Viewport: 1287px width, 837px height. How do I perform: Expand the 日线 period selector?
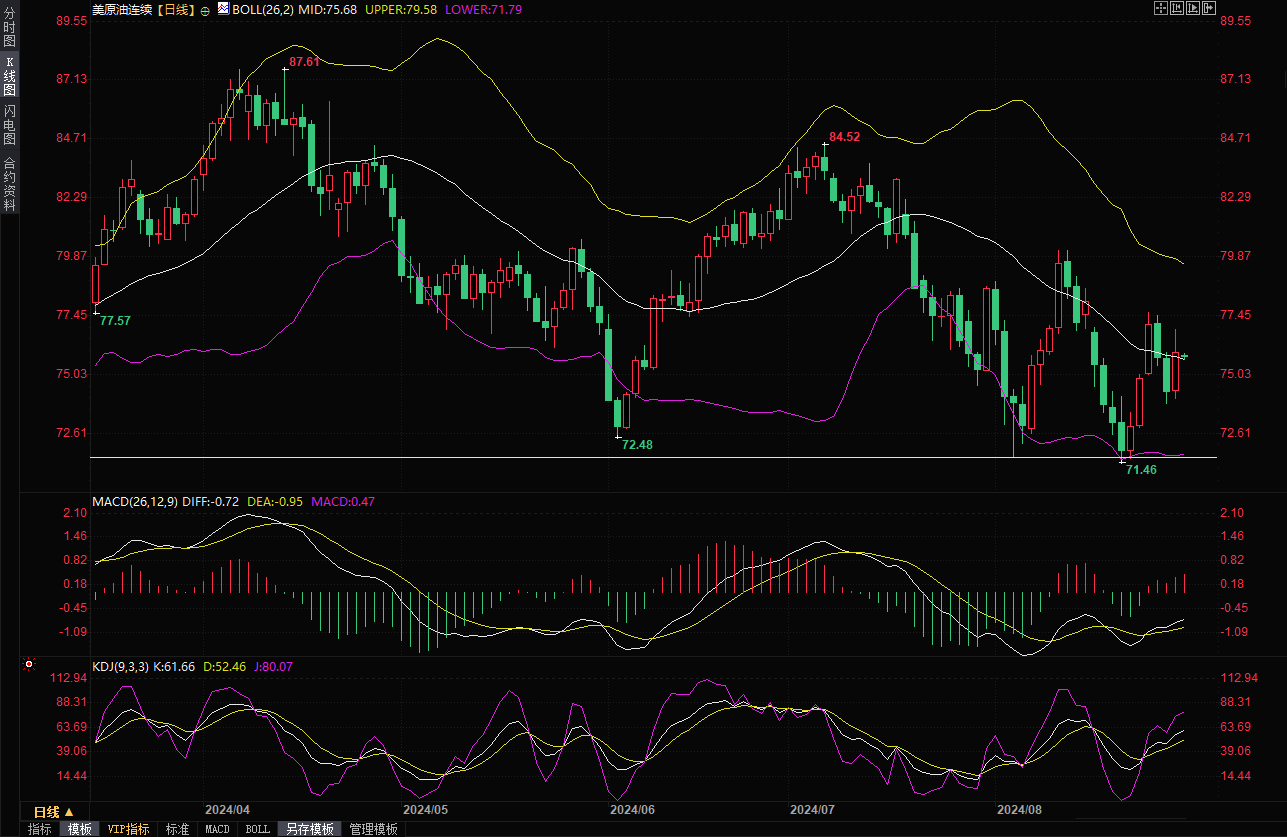(x=53, y=811)
